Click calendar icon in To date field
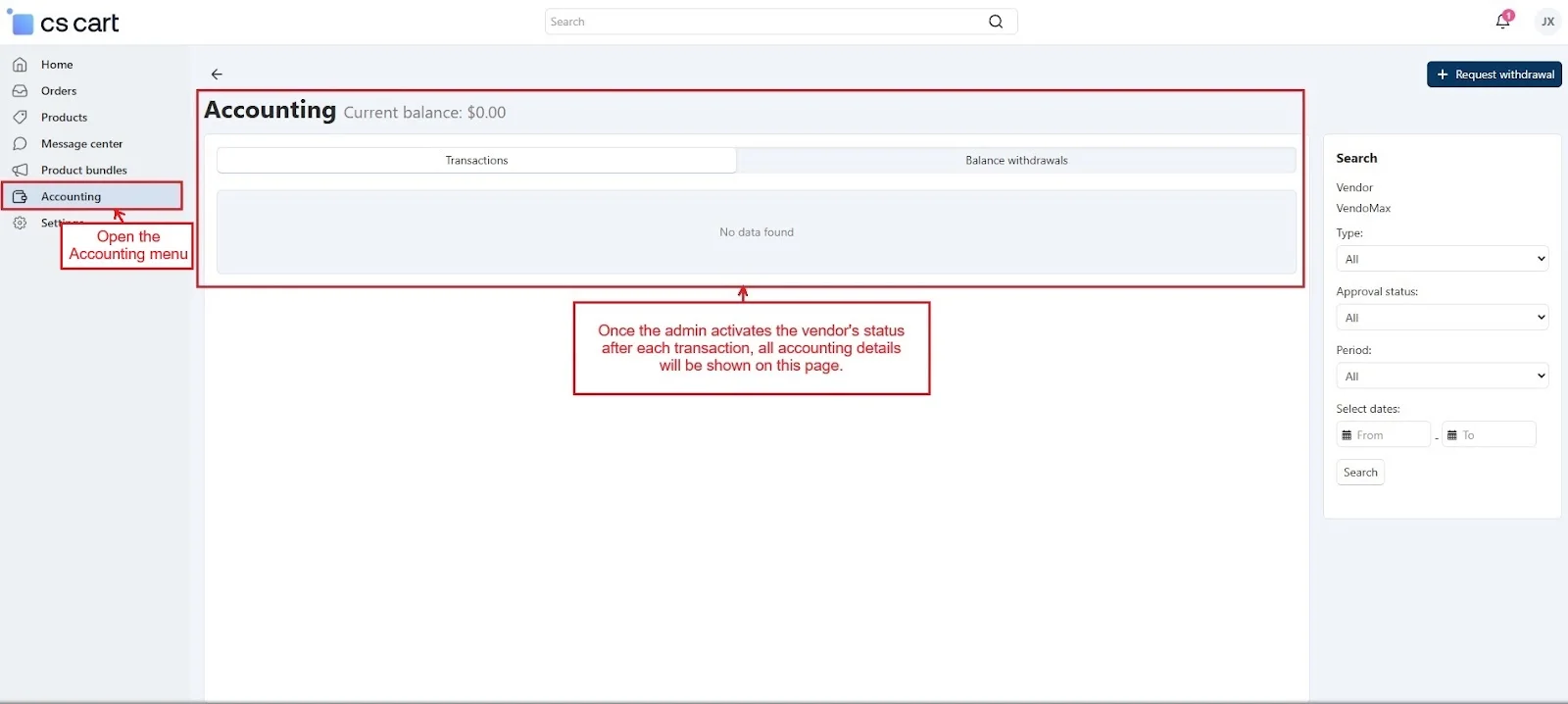This screenshot has width=1568, height=704. click(x=1452, y=435)
